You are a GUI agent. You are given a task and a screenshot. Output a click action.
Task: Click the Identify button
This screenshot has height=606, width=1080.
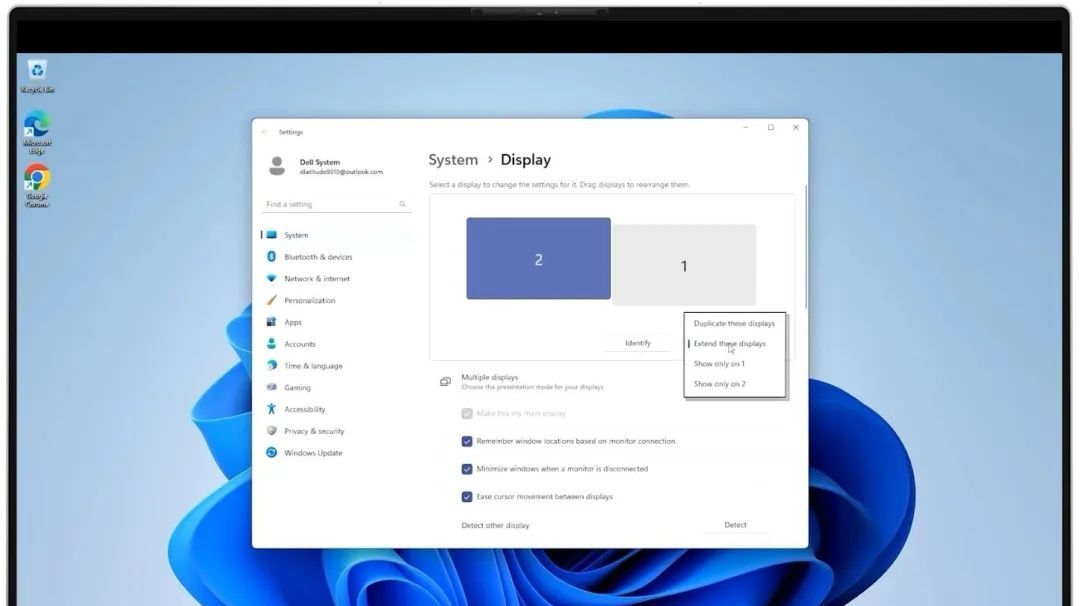tap(638, 343)
